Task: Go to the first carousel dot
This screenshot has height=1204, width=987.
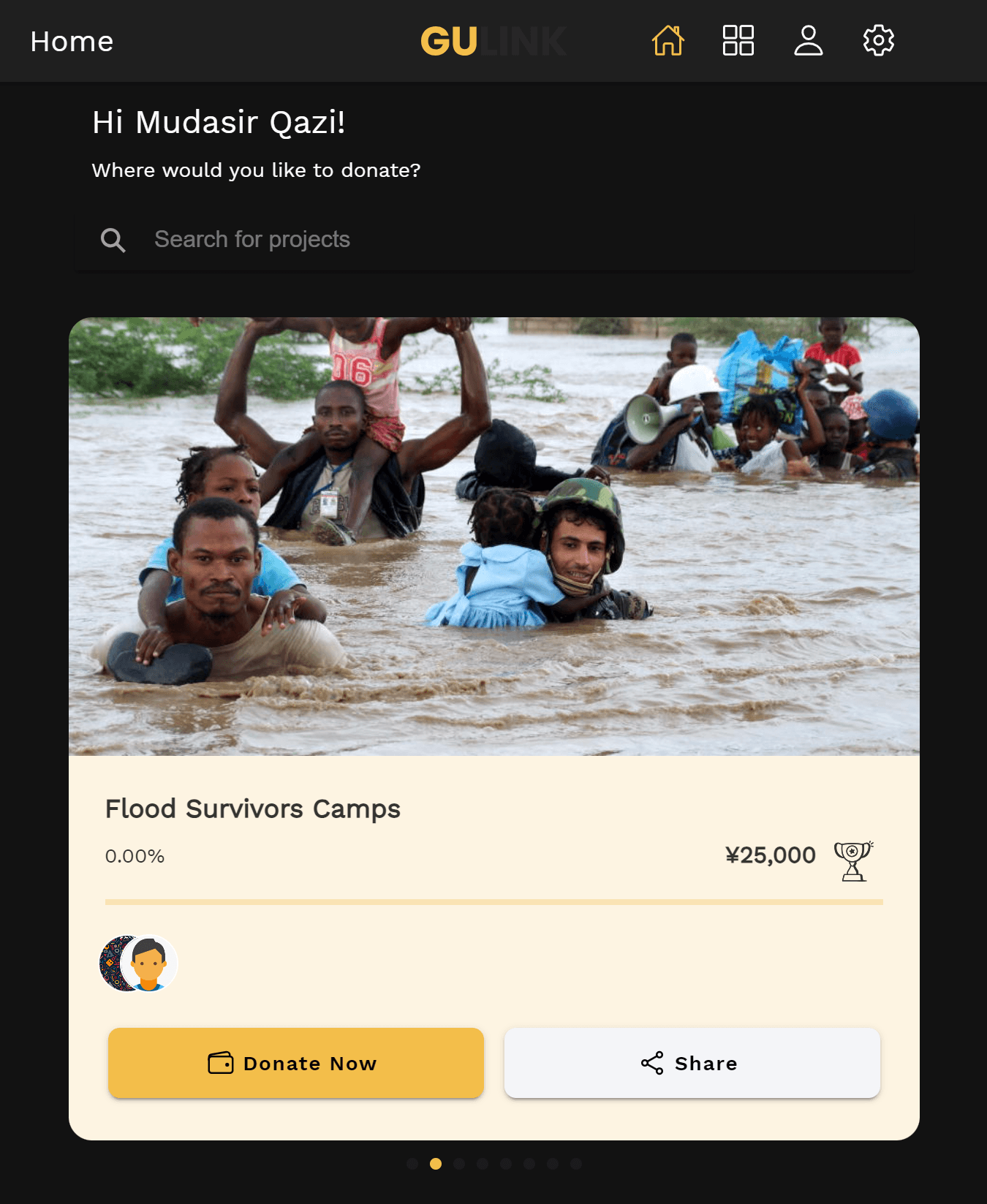Action: click(412, 1164)
